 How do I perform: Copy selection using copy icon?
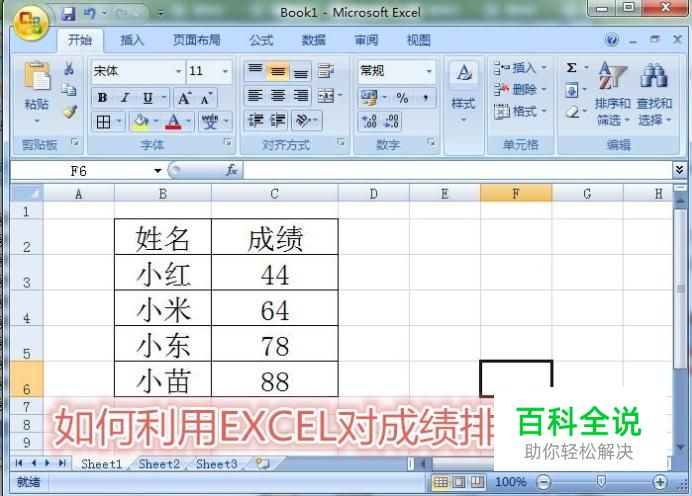tap(69, 90)
